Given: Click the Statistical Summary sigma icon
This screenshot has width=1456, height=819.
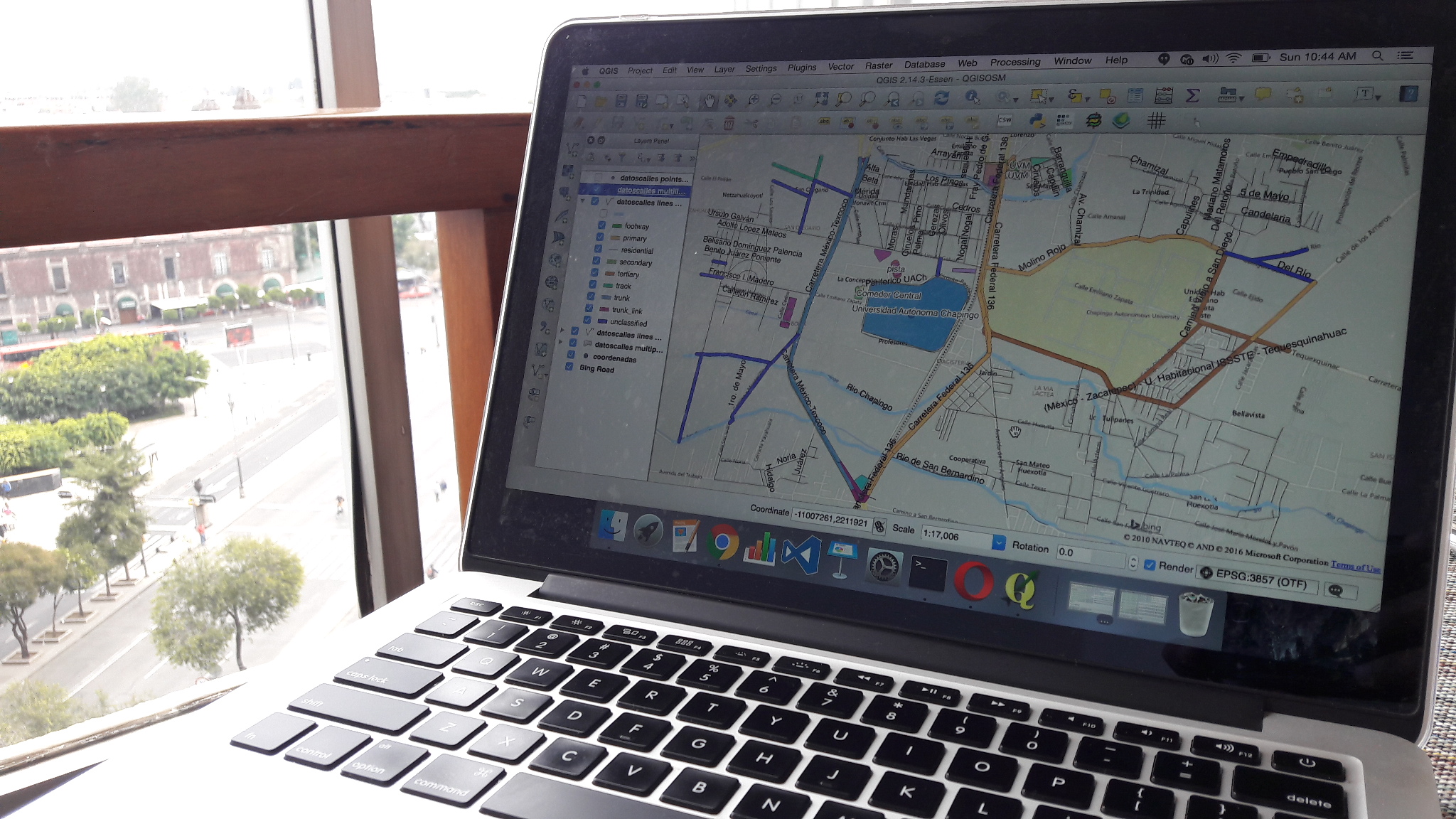Looking at the screenshot, I should (x=1193, y=95).
